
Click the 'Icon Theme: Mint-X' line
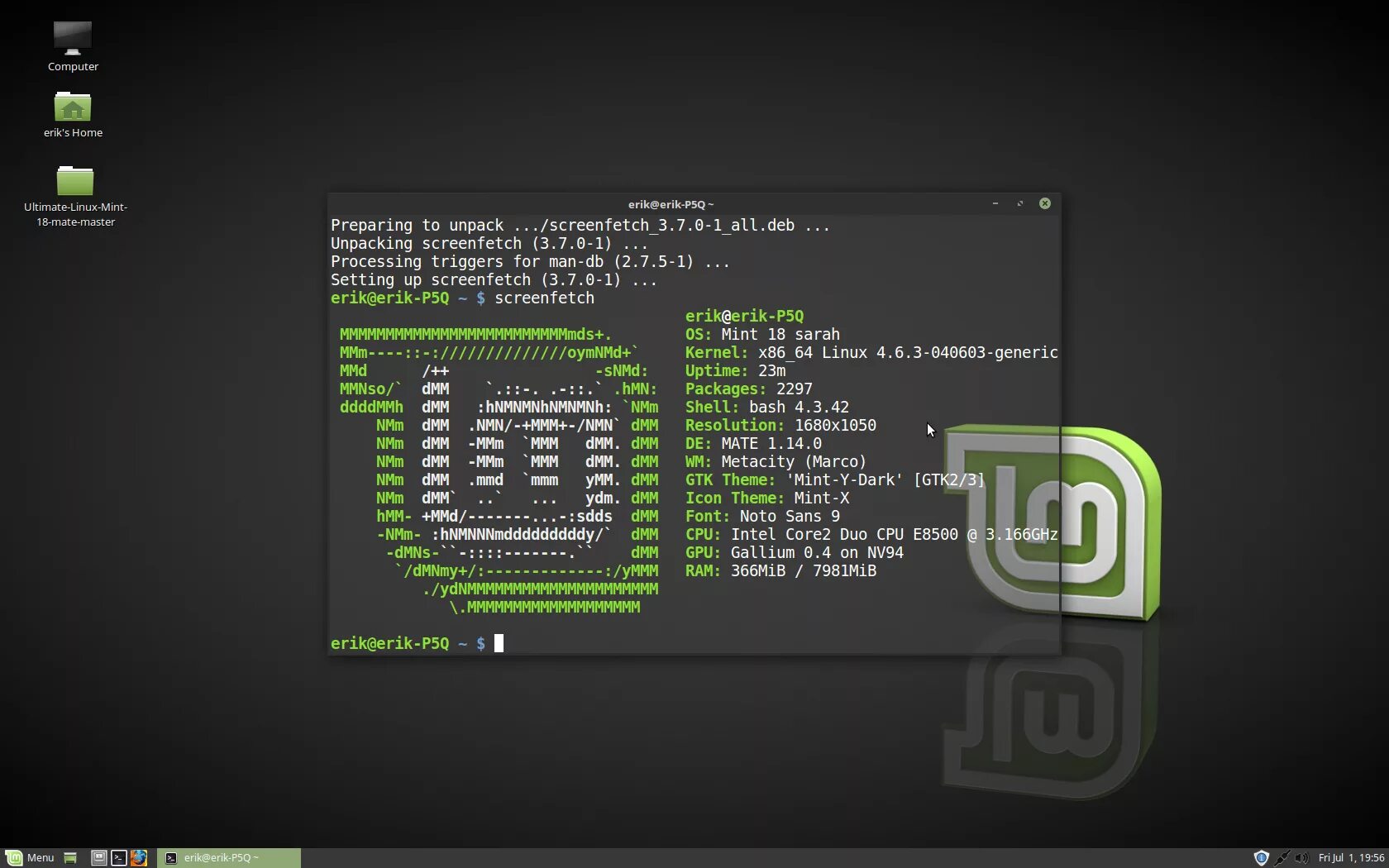coord(766,498)
